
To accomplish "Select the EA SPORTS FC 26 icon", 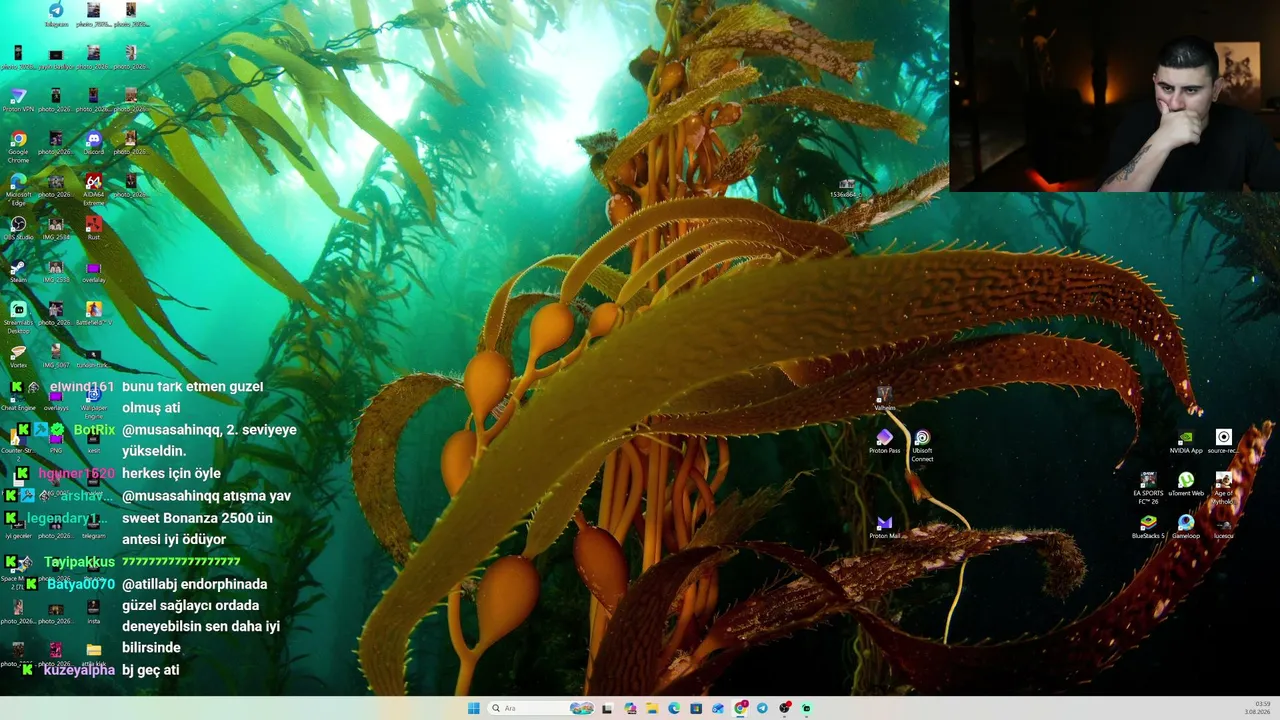I will click(1148, 488).
